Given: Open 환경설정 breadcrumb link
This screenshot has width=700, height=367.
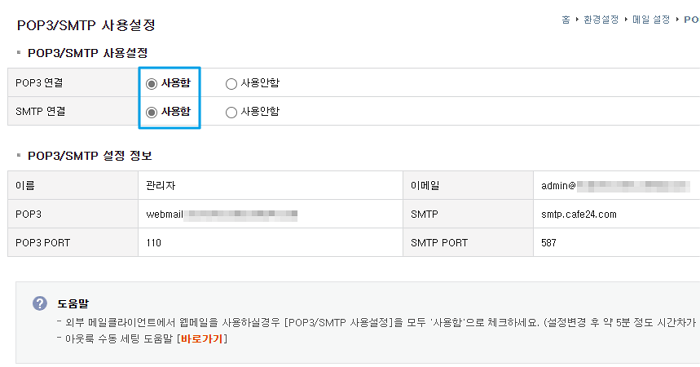Looking at the screenshot, I should tap(601, 19).
